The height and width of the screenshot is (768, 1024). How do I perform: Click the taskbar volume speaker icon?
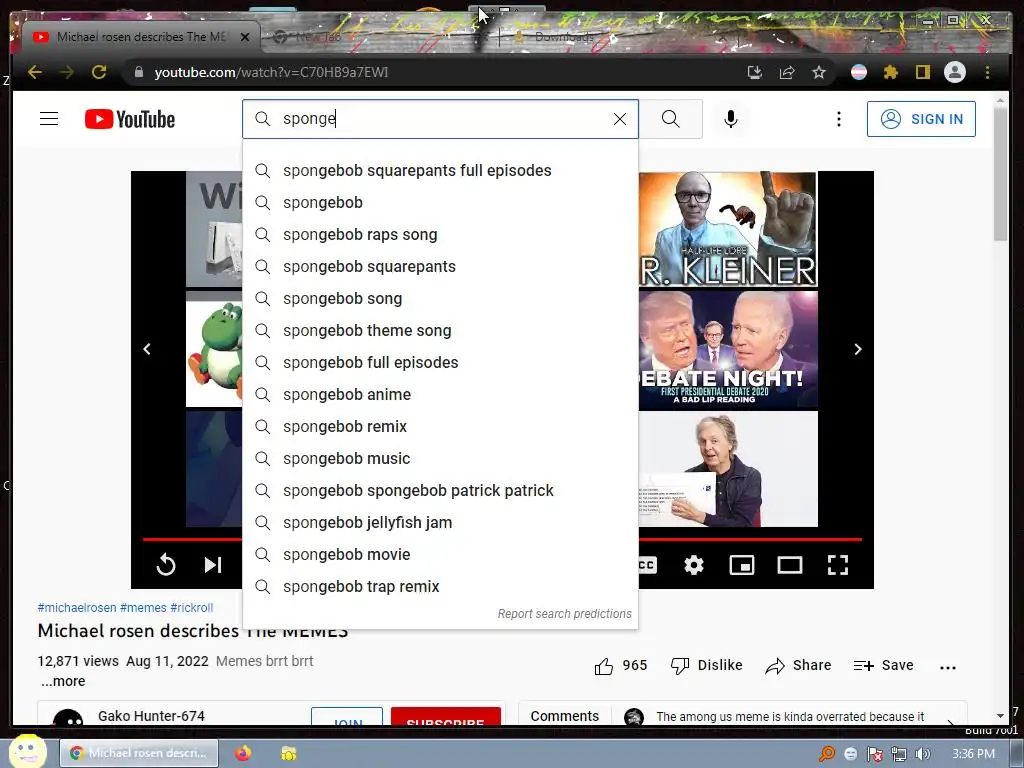tap(922, 754)
